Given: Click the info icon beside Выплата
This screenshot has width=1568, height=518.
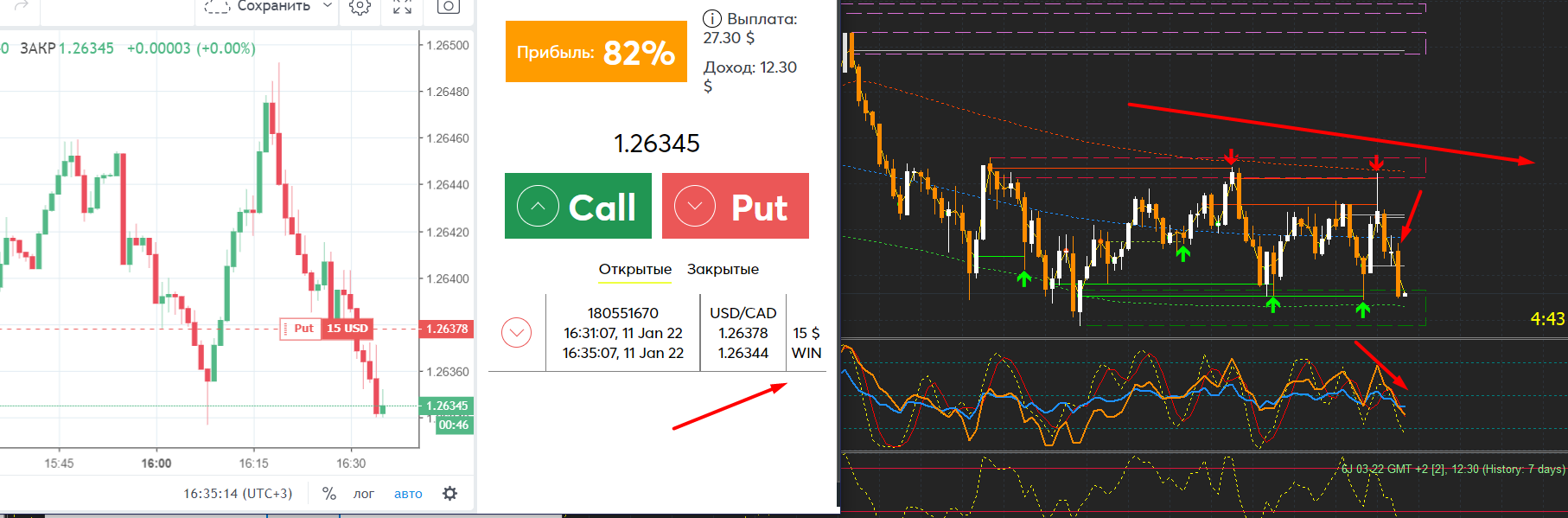Looking at the screenshot, I should click(x=711, y=18).
